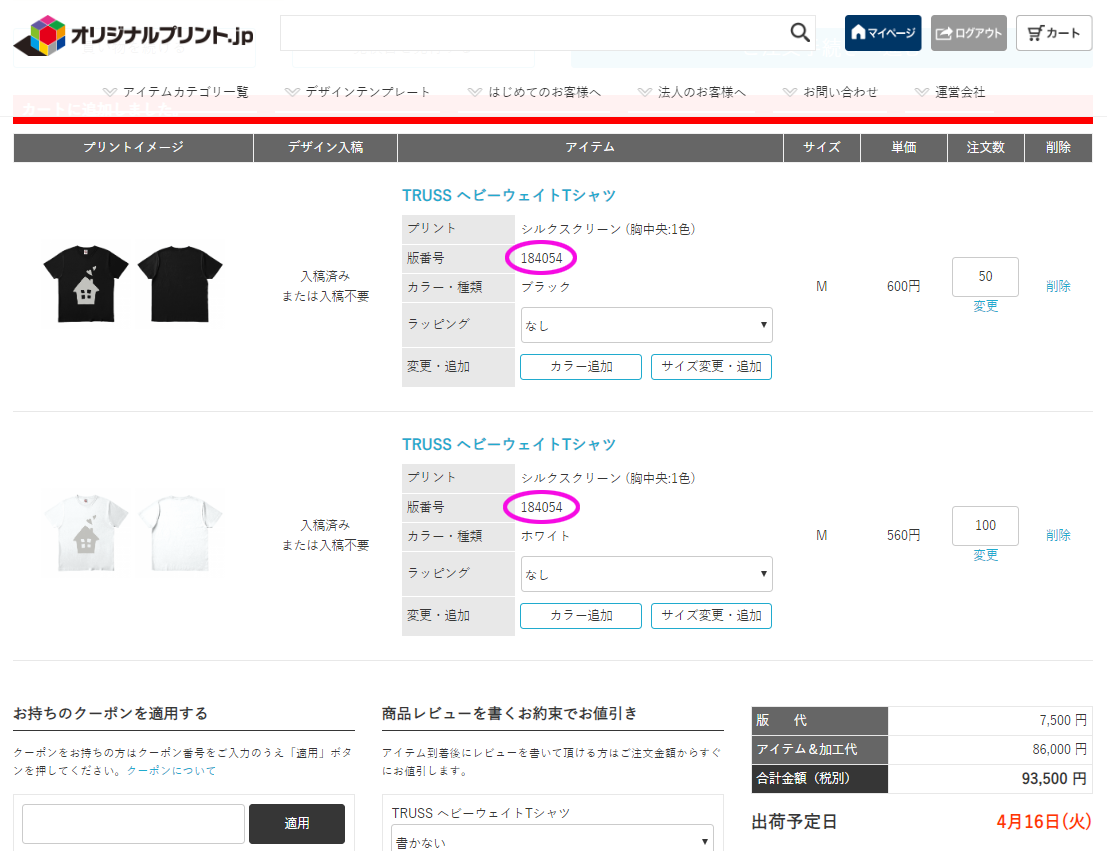This screenshot has width=1107, height=851.
Task: Click the アイテム&加工代 86,000 円 value
Action: click(1059, 749)
